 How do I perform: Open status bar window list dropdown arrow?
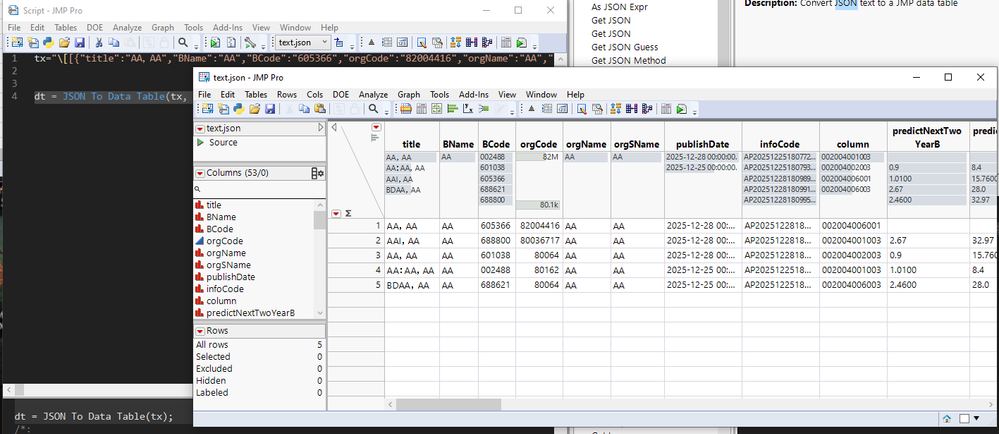976,419
